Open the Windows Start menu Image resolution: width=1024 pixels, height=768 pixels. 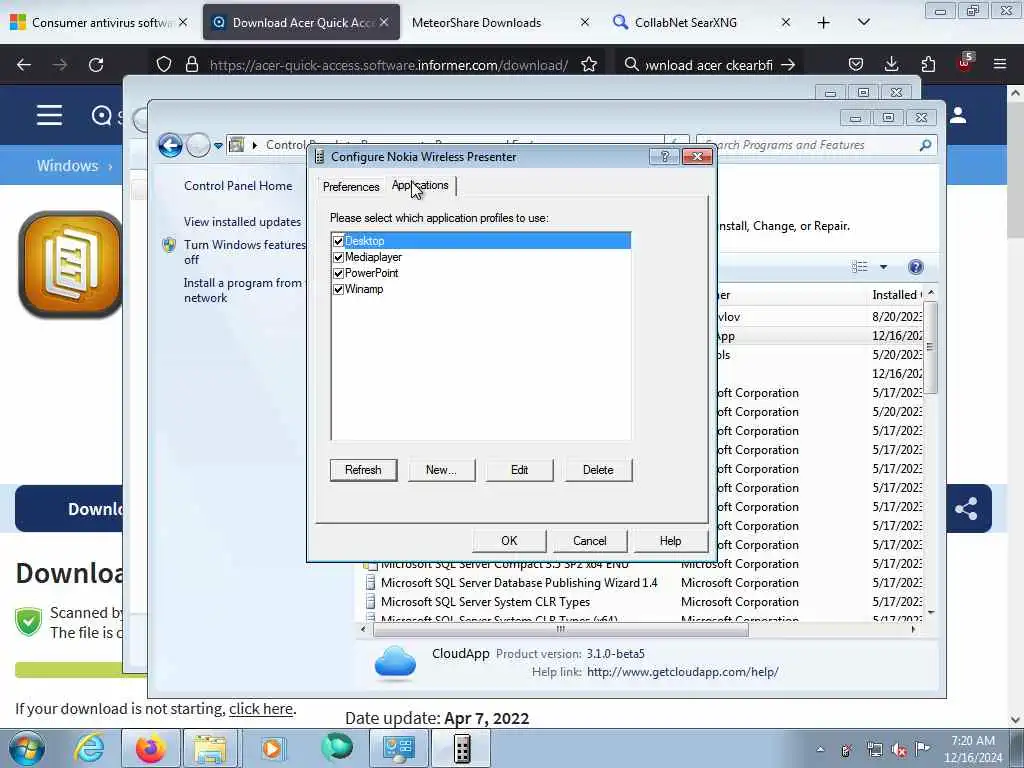point(27,748)
